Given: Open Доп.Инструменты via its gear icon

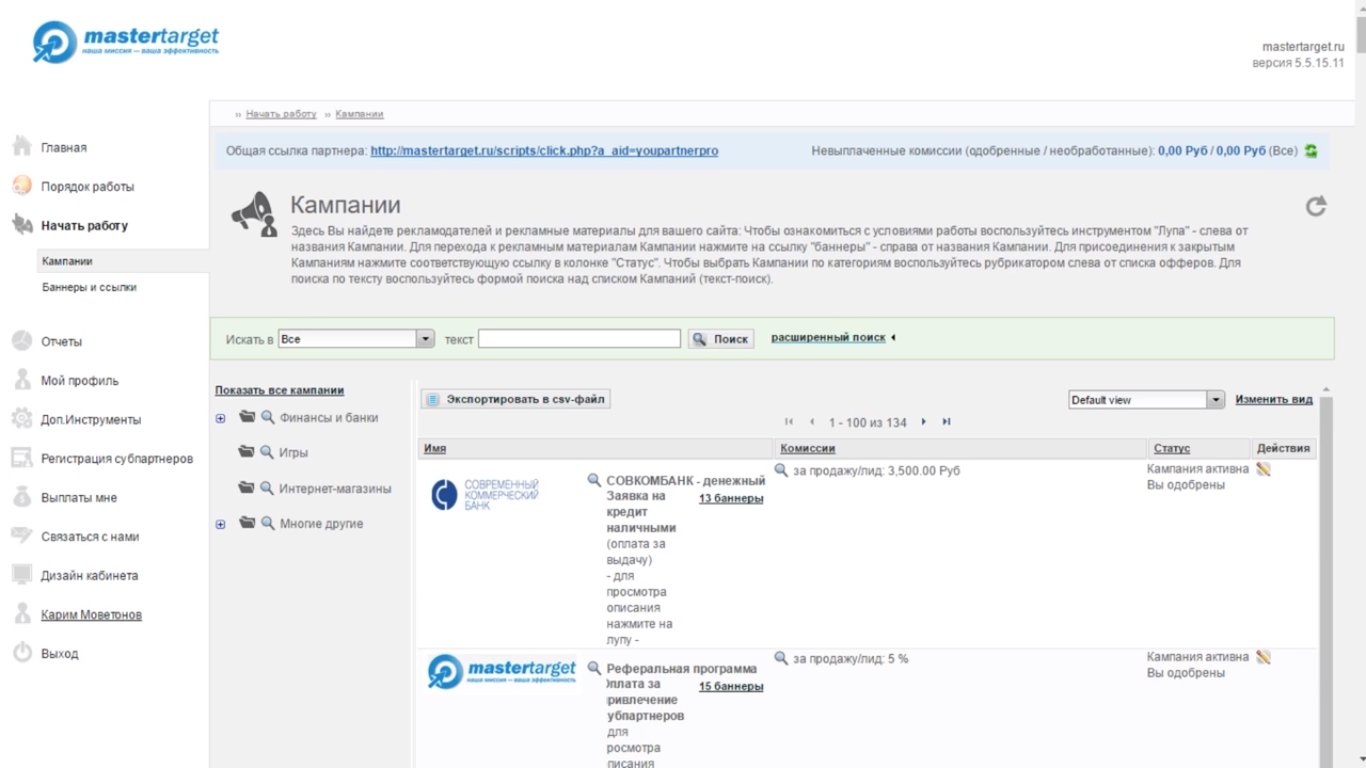Looking at the screenshot, I should point(22,419).
